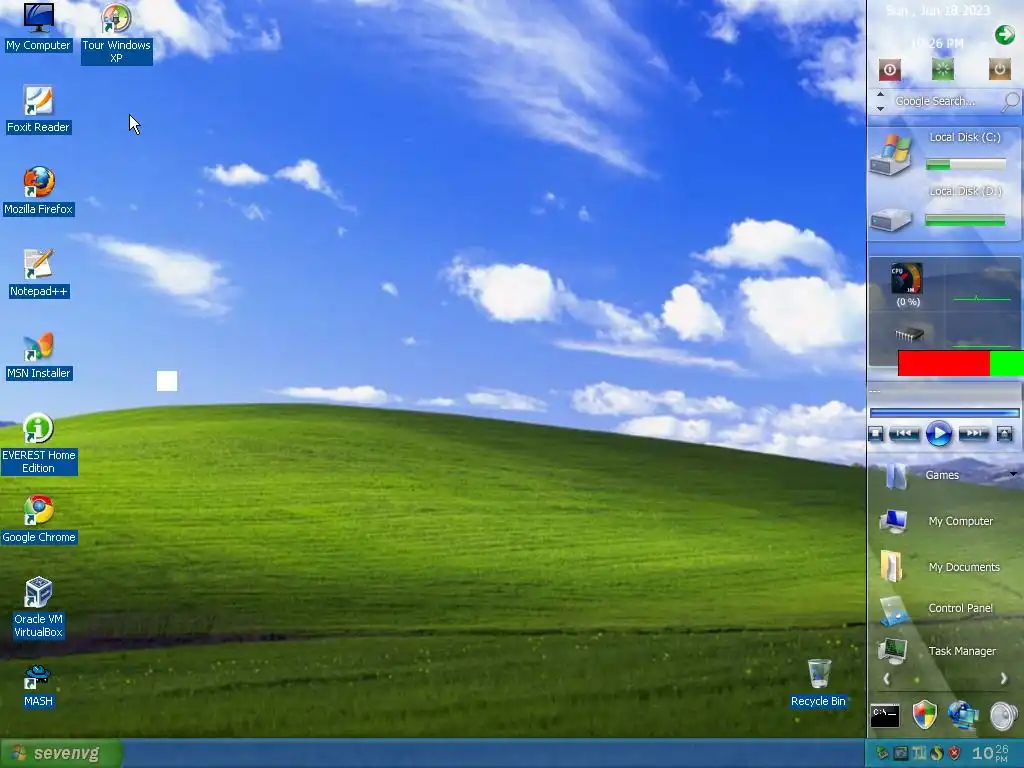
Task: Click the green restart button in the sidebar
Action: pyautogui.click(x=942, y=69)
